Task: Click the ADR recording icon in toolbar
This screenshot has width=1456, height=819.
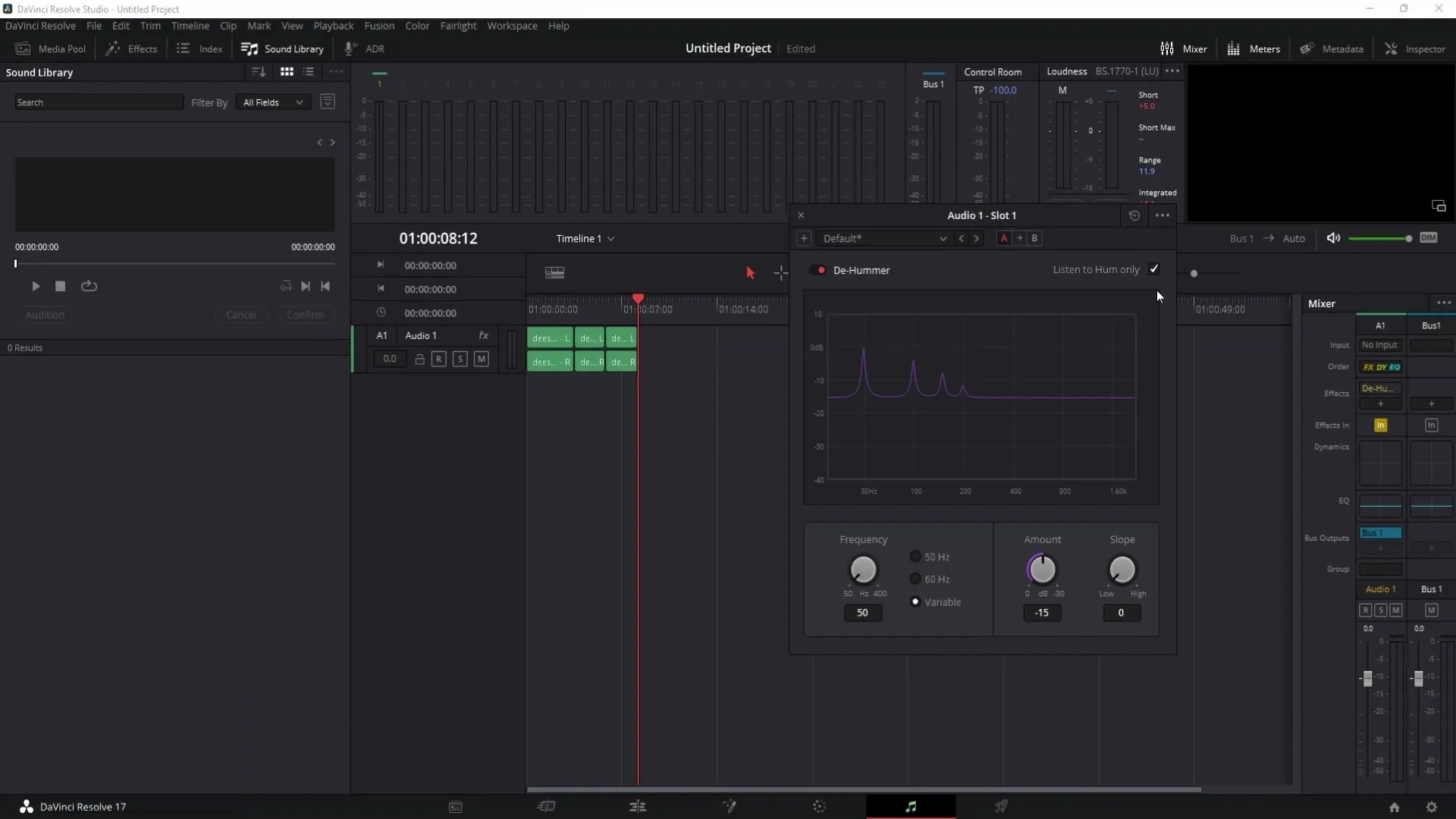Action: click(x=349, y=48)
